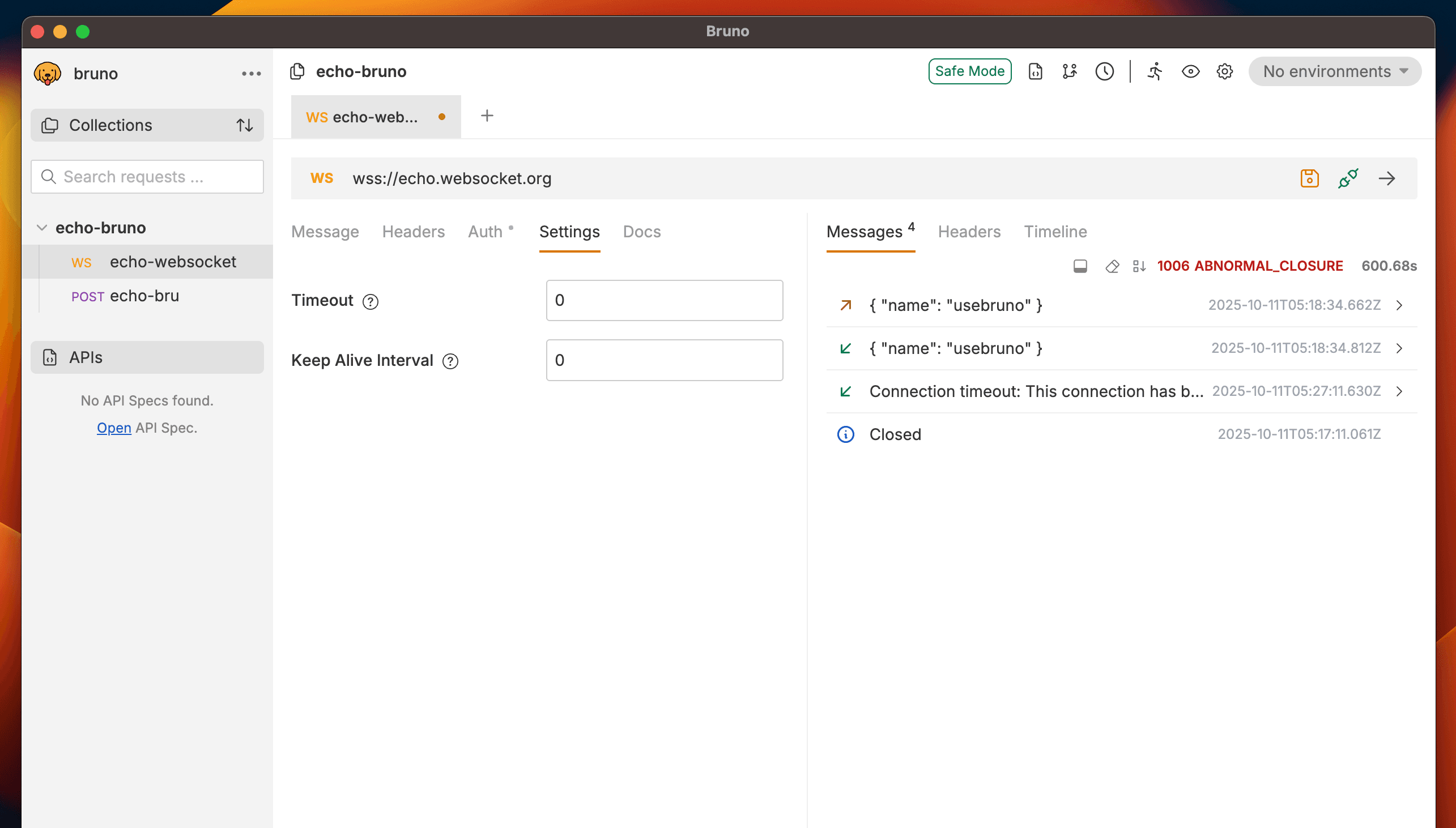This screenshot has width=1456, height=828.
Task: Open the Git version control panel
Action: pos(1070,72)
